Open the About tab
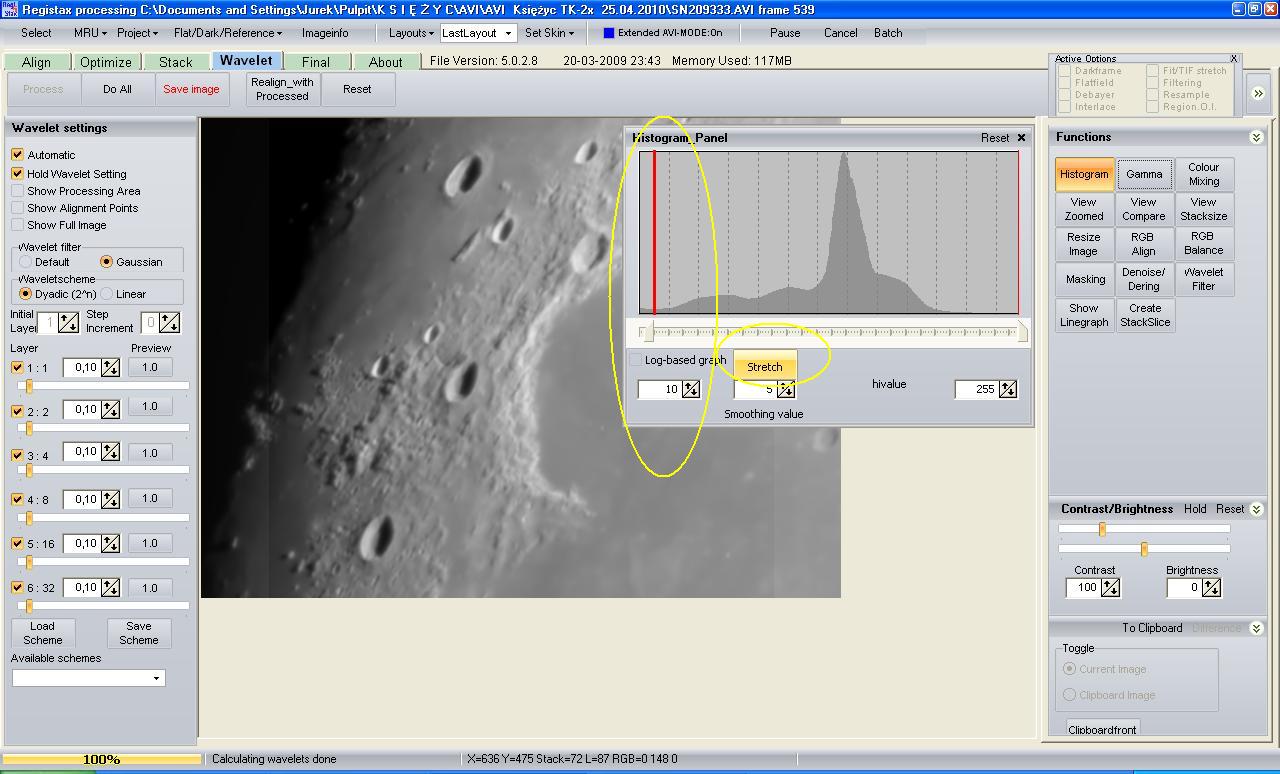This screenshot has height=774, width=1280. [386, 62]
